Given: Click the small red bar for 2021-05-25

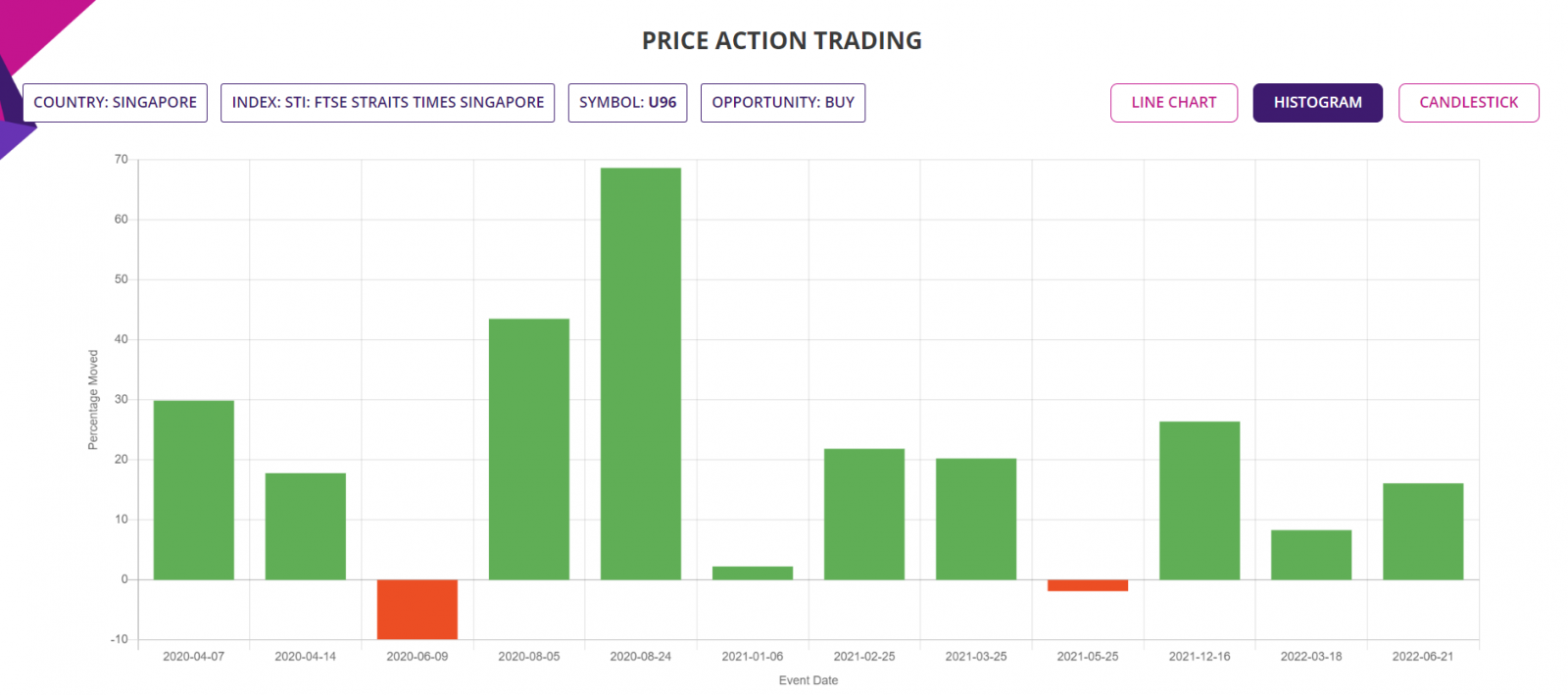Looking at the screenshot, I should (x=1088, y=585).
